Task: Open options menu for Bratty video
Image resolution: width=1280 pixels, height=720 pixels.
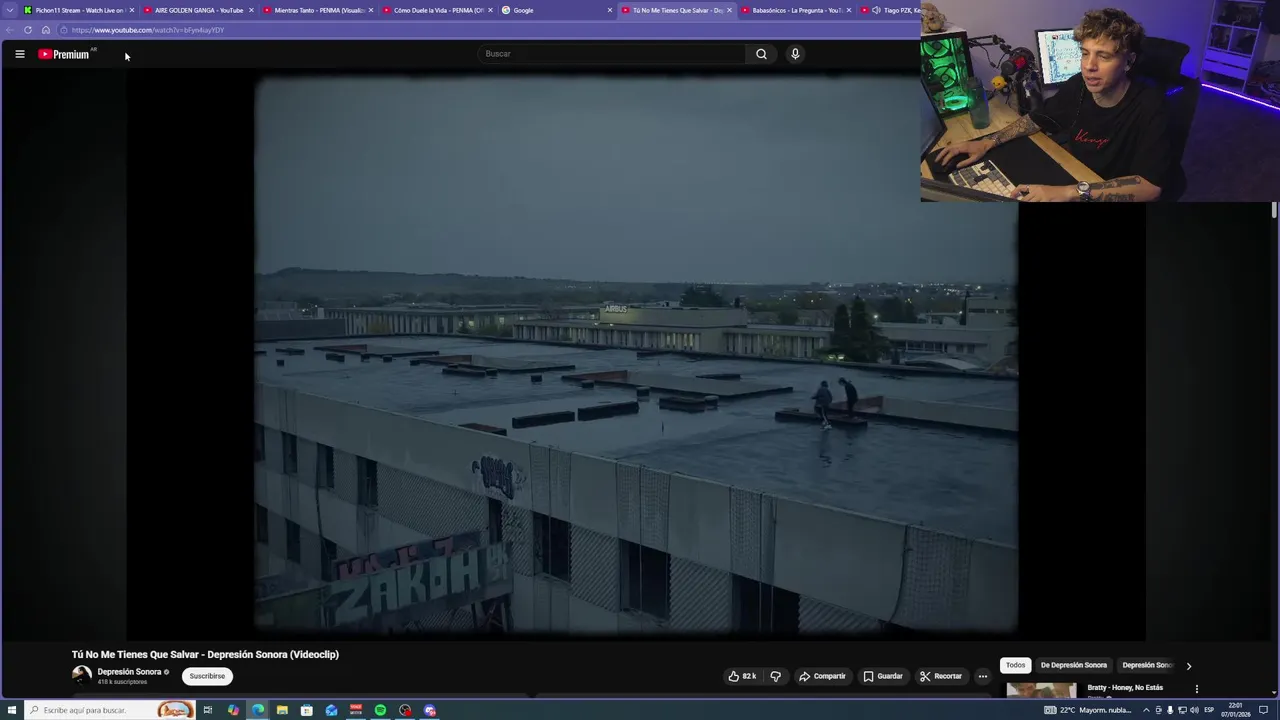Action: pyautogui.click(x=1196, y=688)
